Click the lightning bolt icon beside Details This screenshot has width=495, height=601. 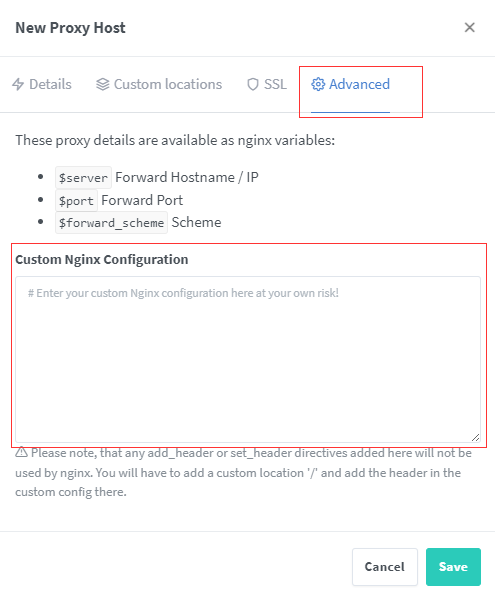pyautogui.click(x=18, y=84)
